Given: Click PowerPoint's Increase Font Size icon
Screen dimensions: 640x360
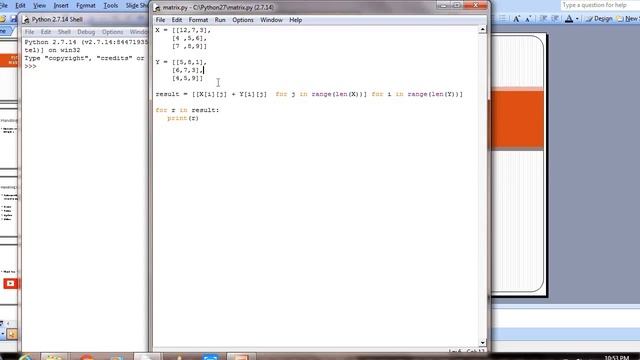Looking at the screenshot, I should [x=516, y=19].
